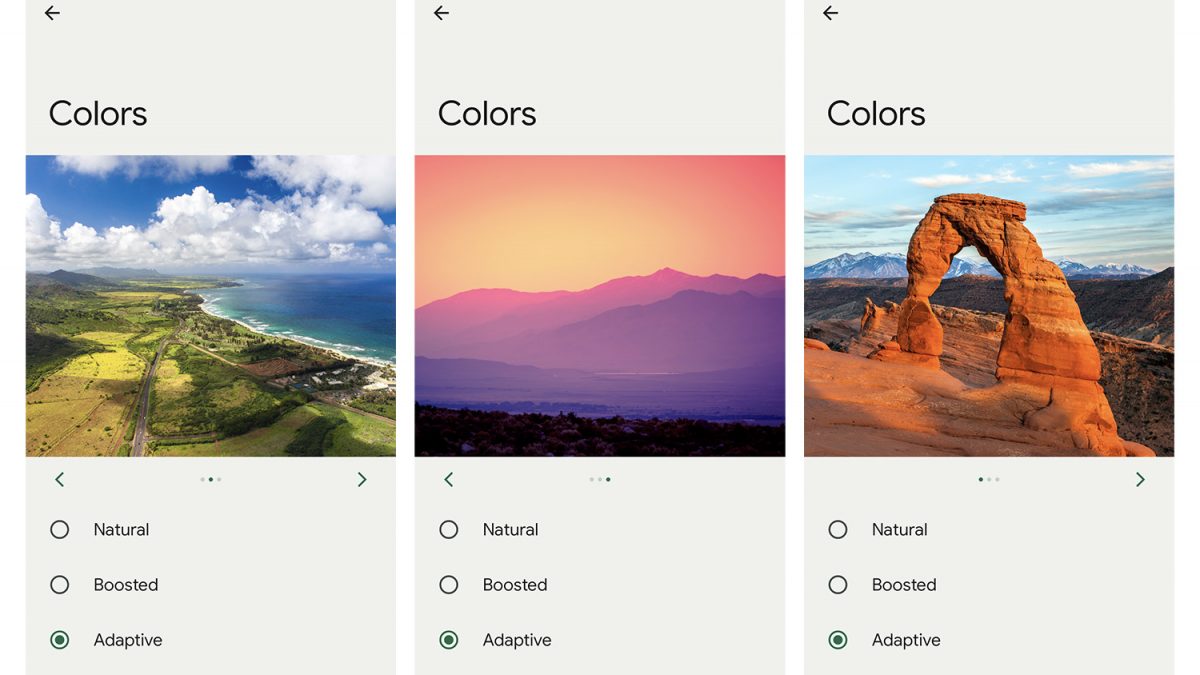
Task: Tap the red rock arch preview image
Action: [989, 306]
